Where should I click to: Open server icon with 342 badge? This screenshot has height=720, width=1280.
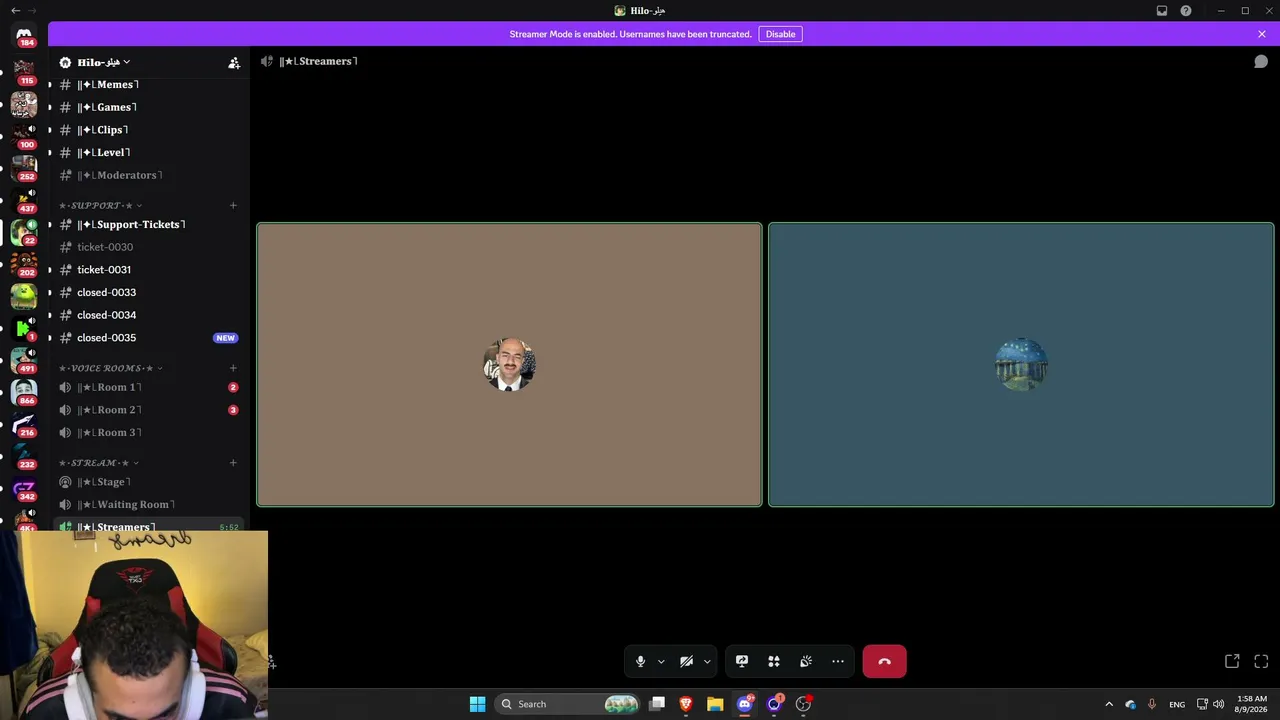click(x=24, y=488)
